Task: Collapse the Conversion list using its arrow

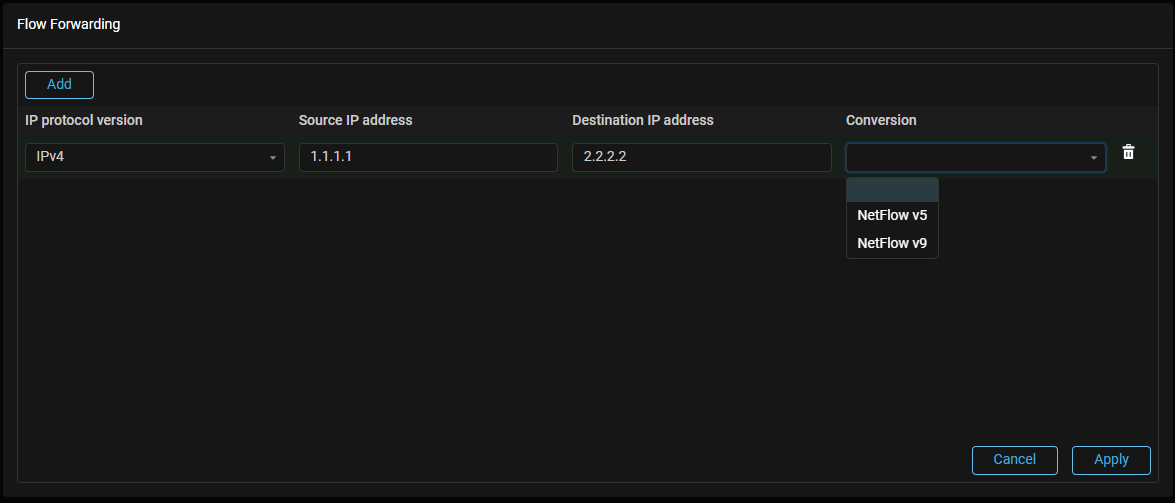Action: 1093,158
